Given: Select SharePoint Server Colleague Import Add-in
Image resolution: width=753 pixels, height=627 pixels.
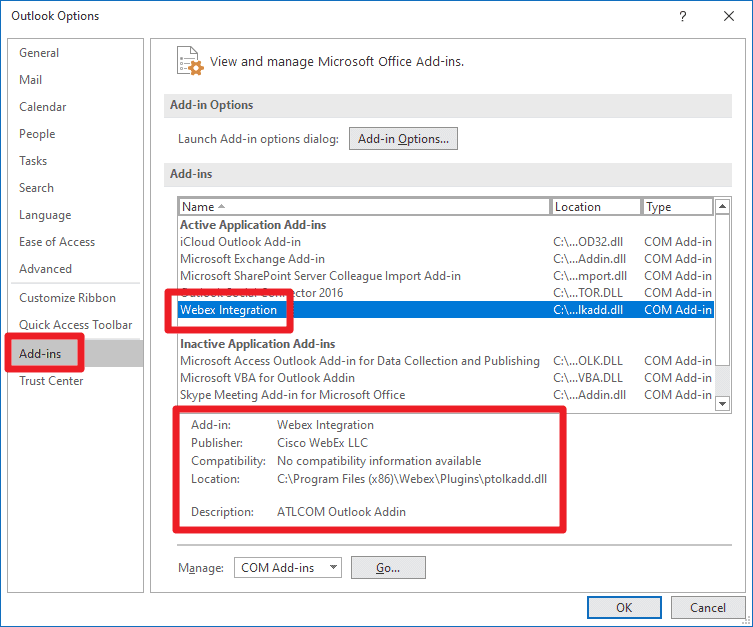Looking at the screenshot, I should pos(446,276).
